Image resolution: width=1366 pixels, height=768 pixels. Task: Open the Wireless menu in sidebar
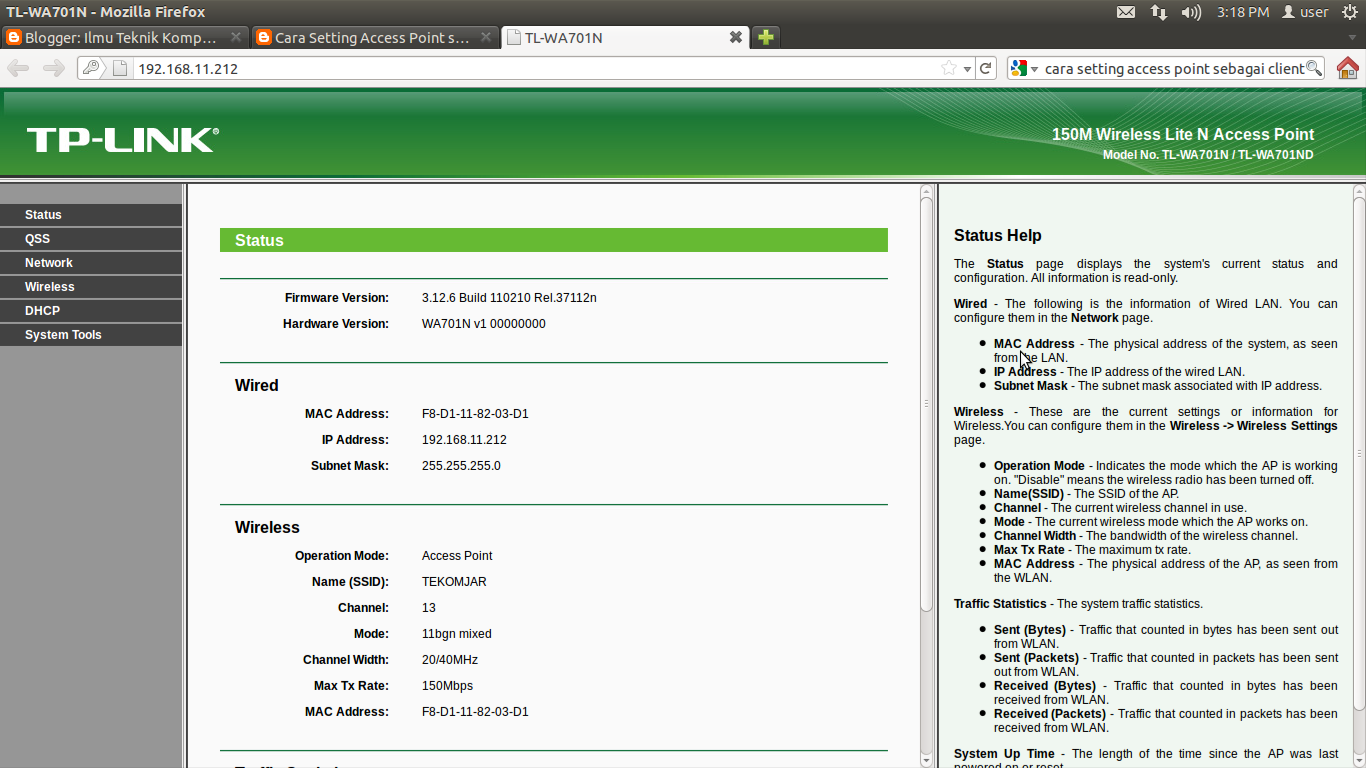pos(91,287)
